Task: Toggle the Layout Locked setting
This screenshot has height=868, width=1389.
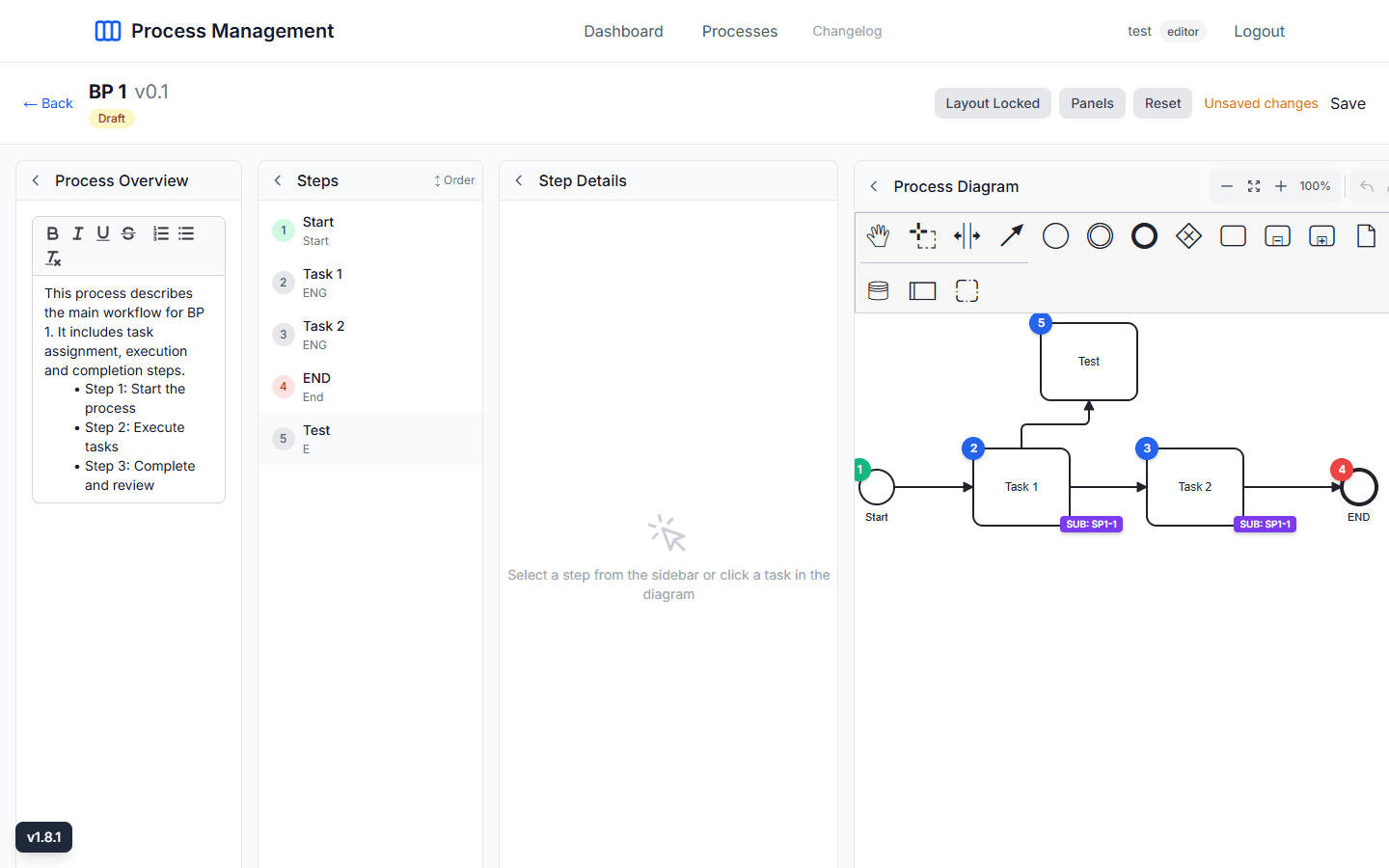Action: click(x=993, y=103)
